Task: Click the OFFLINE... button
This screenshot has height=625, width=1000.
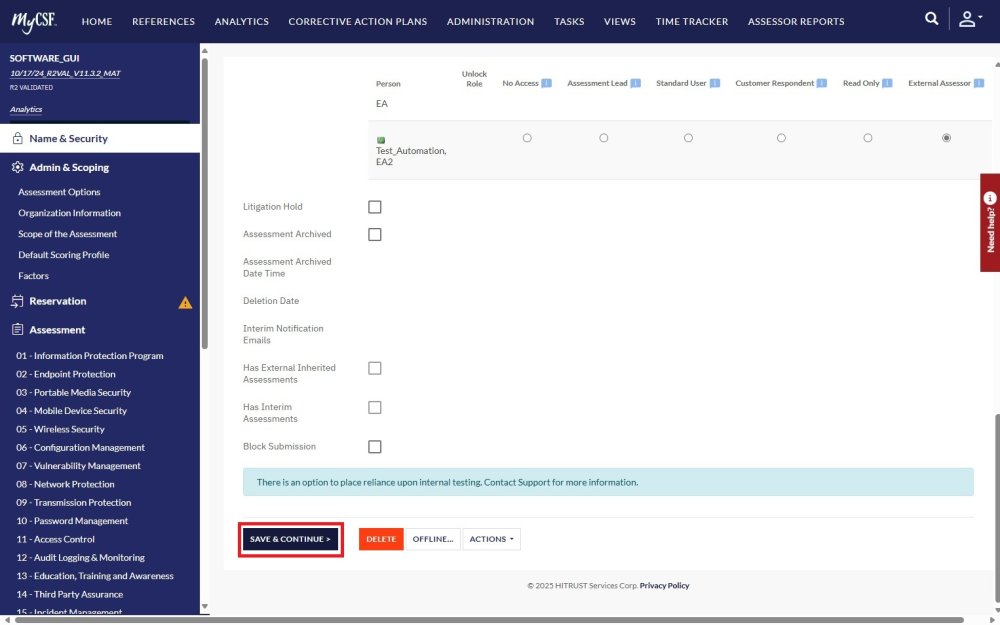Action: (x=432, y=539)
